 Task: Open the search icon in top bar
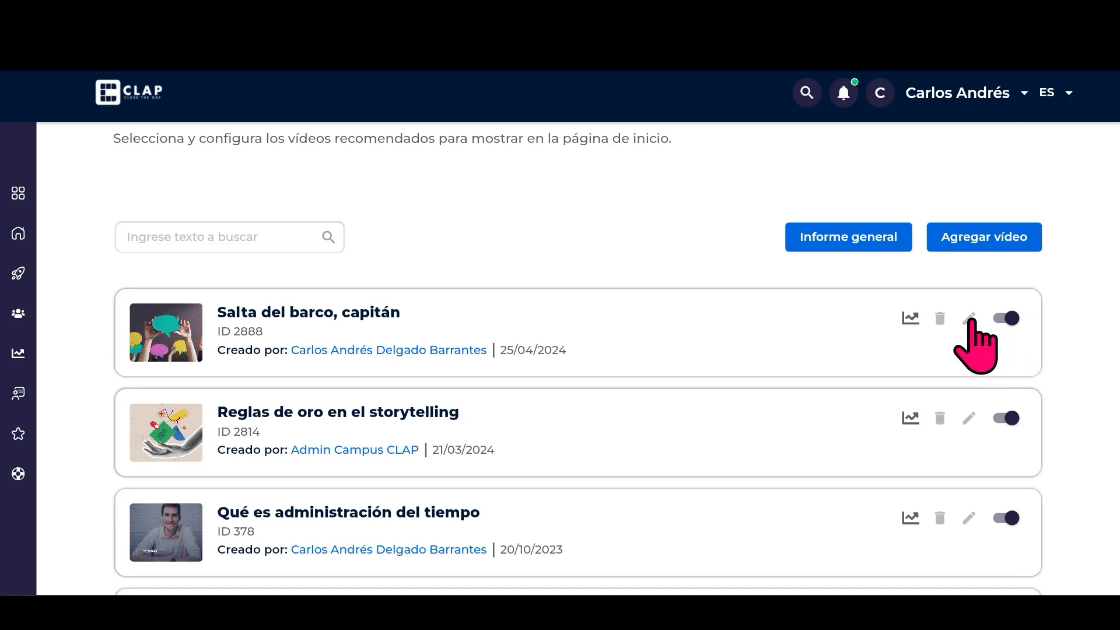click(806, 93)
